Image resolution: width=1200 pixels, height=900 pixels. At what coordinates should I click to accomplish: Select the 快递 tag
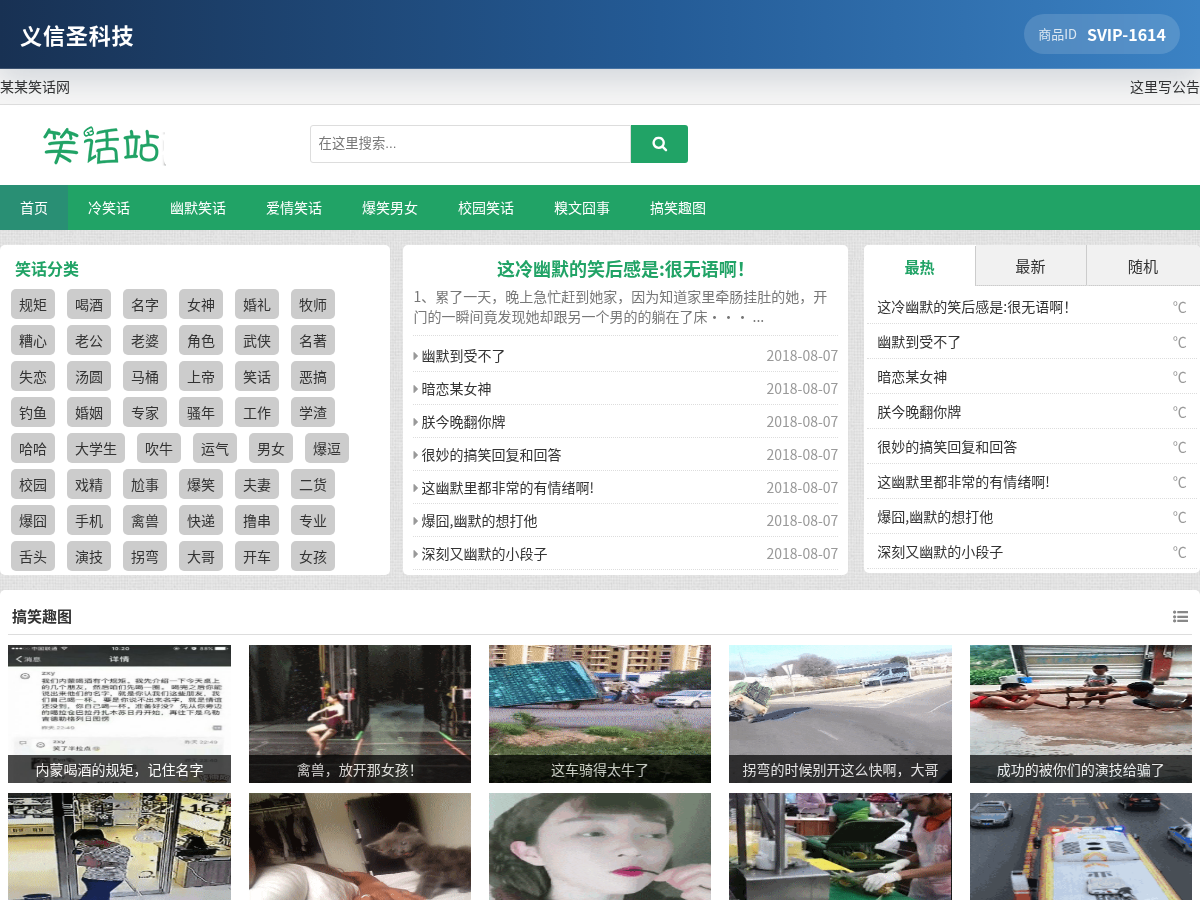click(x=201, y=521)
